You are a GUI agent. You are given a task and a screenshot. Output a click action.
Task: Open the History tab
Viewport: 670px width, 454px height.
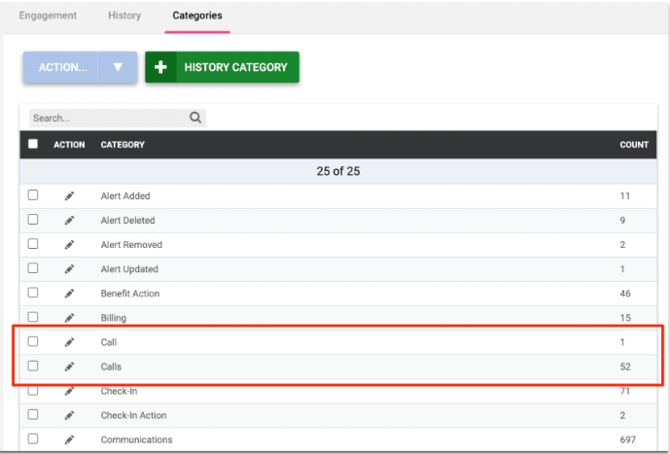click(x=124, y=16)
